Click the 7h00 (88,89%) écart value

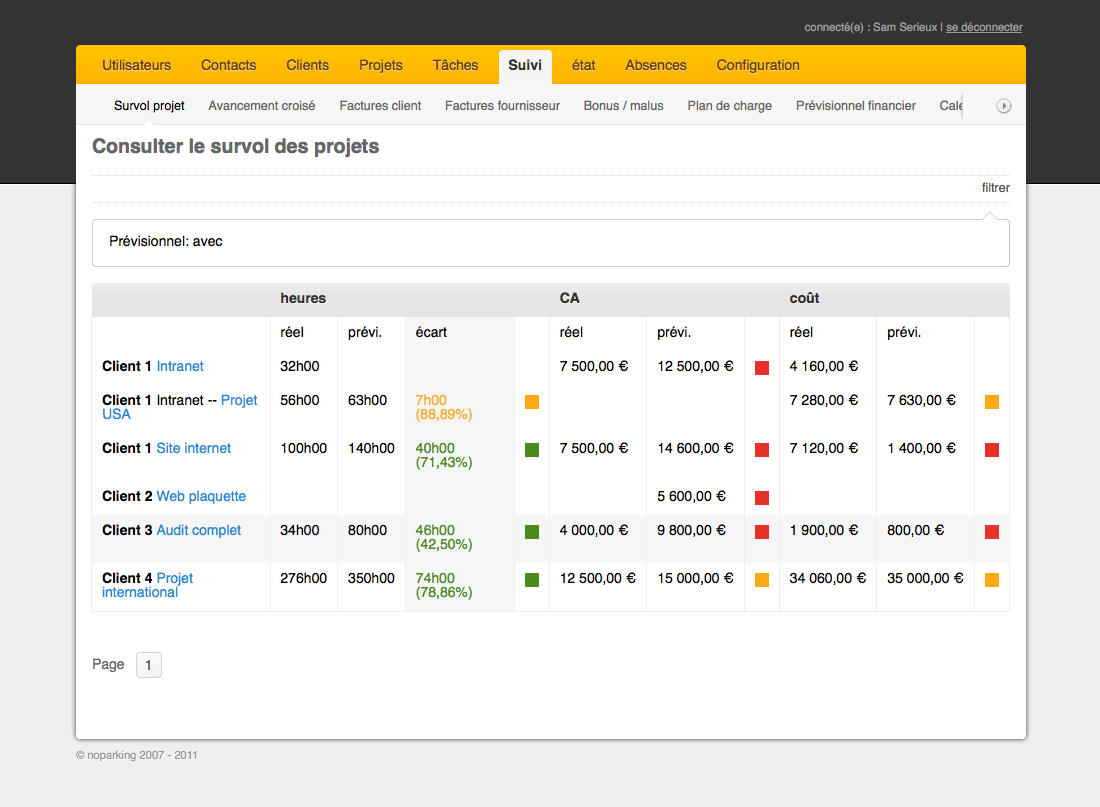443,407
